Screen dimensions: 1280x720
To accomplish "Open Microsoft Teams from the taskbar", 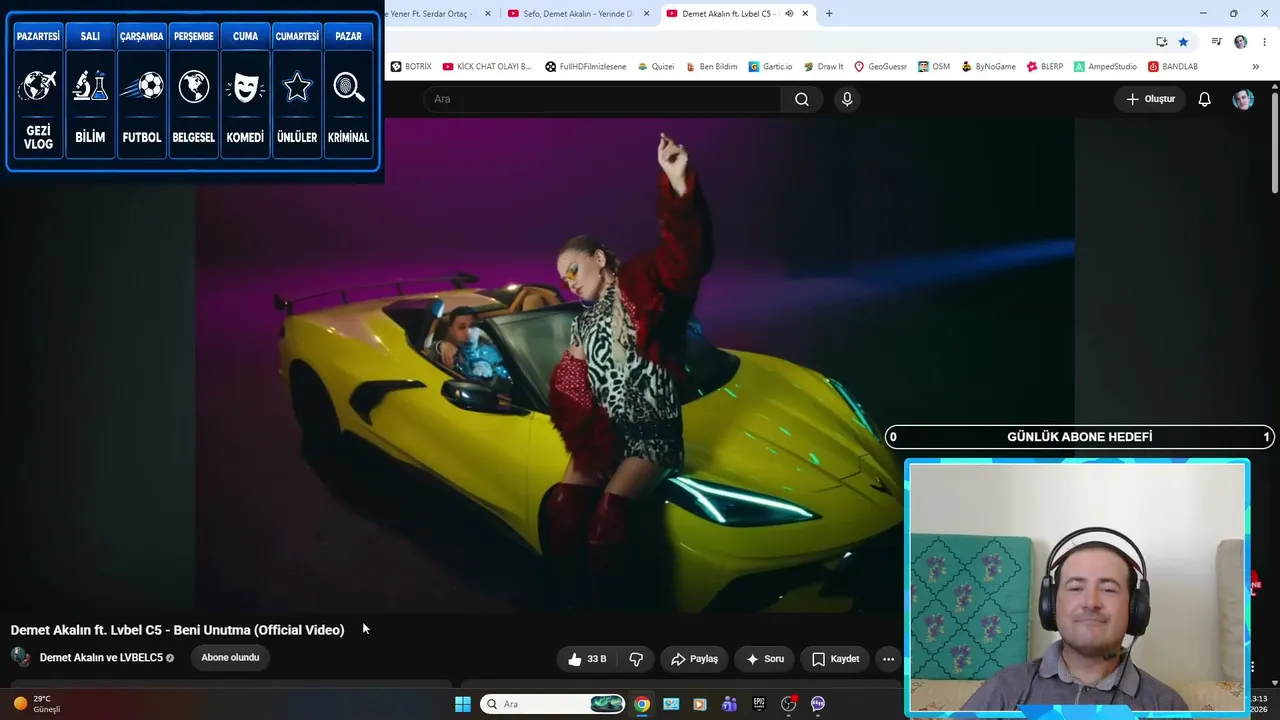I will point(729,704).
